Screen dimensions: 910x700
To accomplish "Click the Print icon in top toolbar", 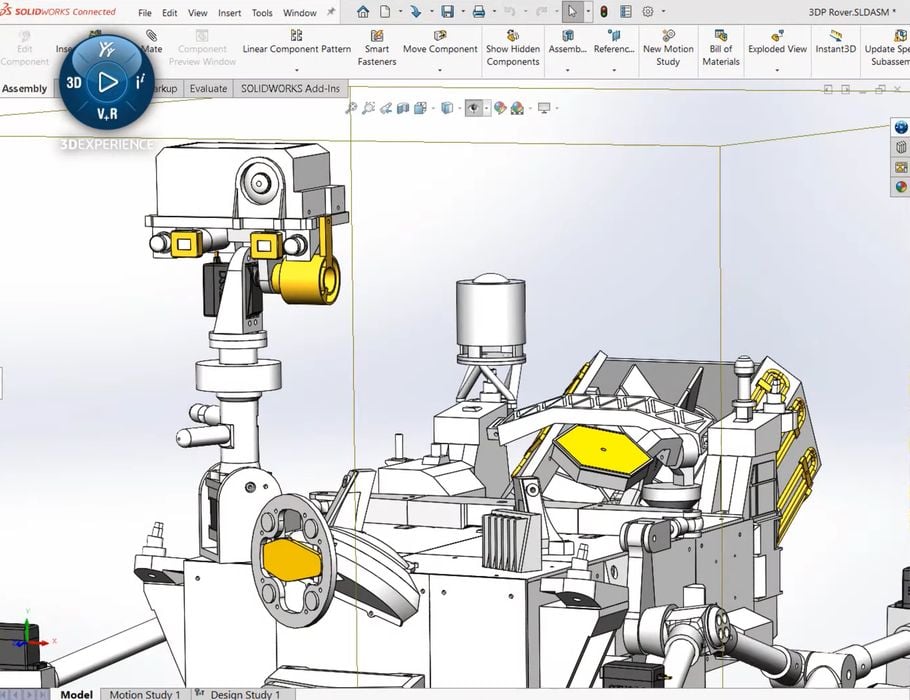I will (478, 12).
